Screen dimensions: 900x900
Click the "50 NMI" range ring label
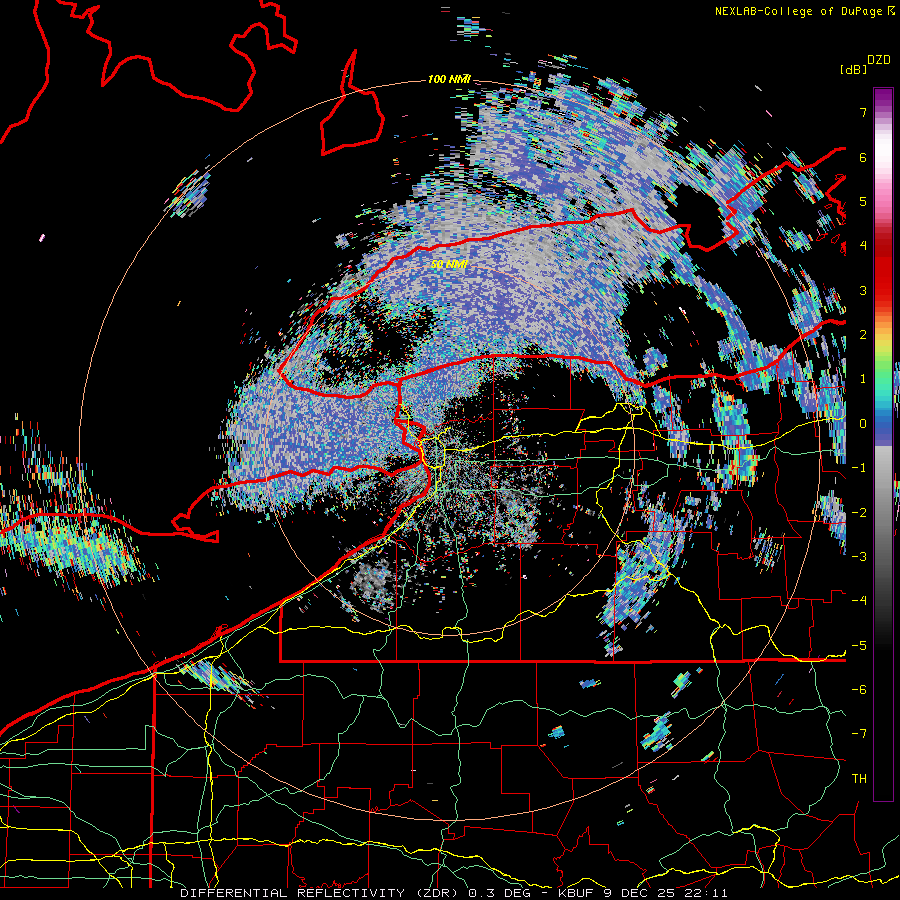(x=449, y=264)
